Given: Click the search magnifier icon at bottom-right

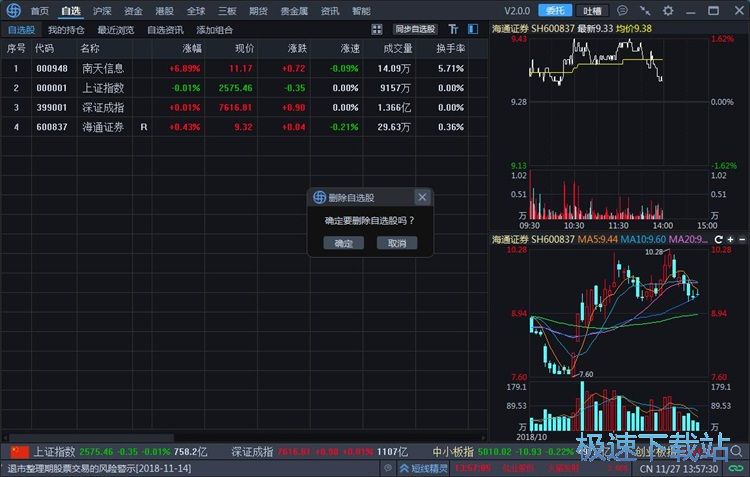Looking at the screenshot, I should coord(736,451).
